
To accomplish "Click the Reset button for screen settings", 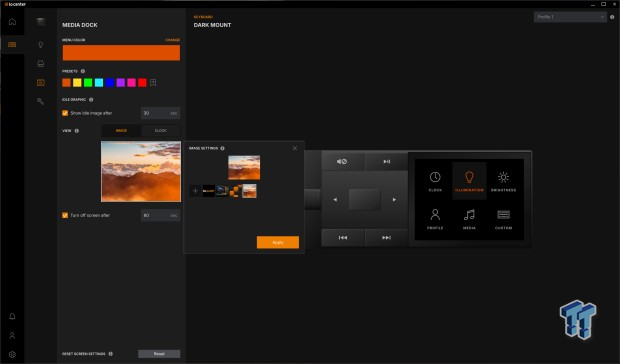I will pyautogui.click(x=159, y=354).
